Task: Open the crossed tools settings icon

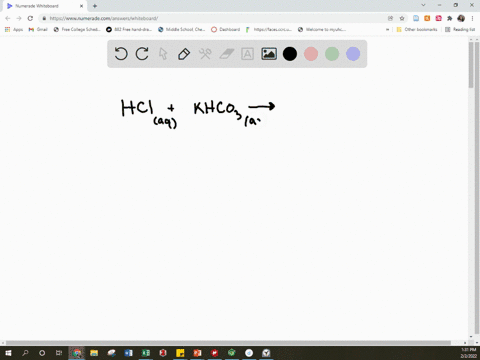Action: [x=205, y=54]
